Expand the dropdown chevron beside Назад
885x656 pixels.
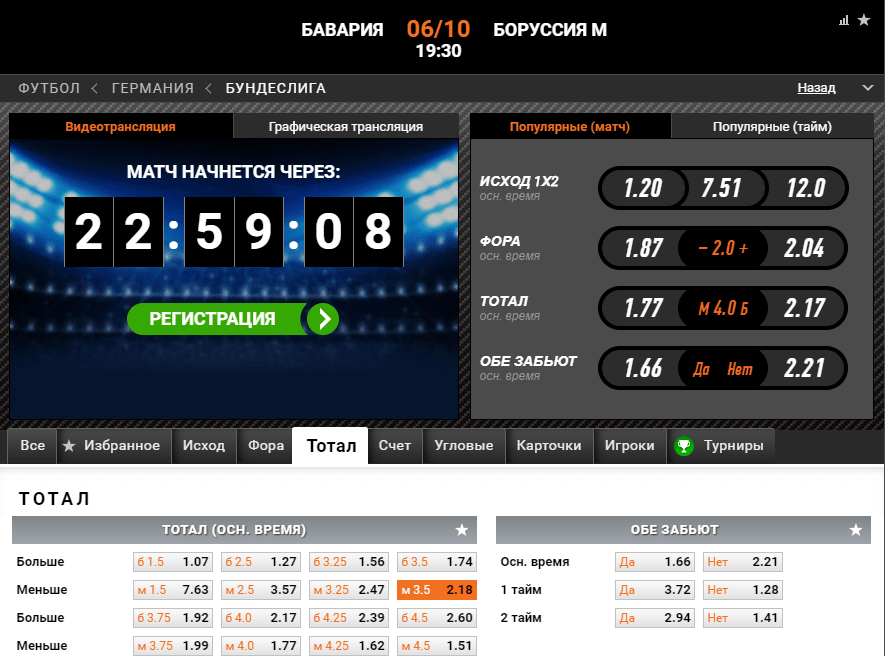(868, 88)
